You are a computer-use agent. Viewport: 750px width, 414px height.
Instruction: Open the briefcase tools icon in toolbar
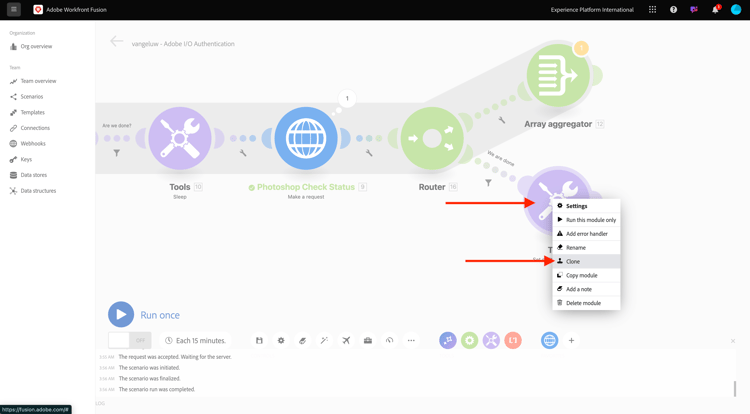tap(368, 340)
